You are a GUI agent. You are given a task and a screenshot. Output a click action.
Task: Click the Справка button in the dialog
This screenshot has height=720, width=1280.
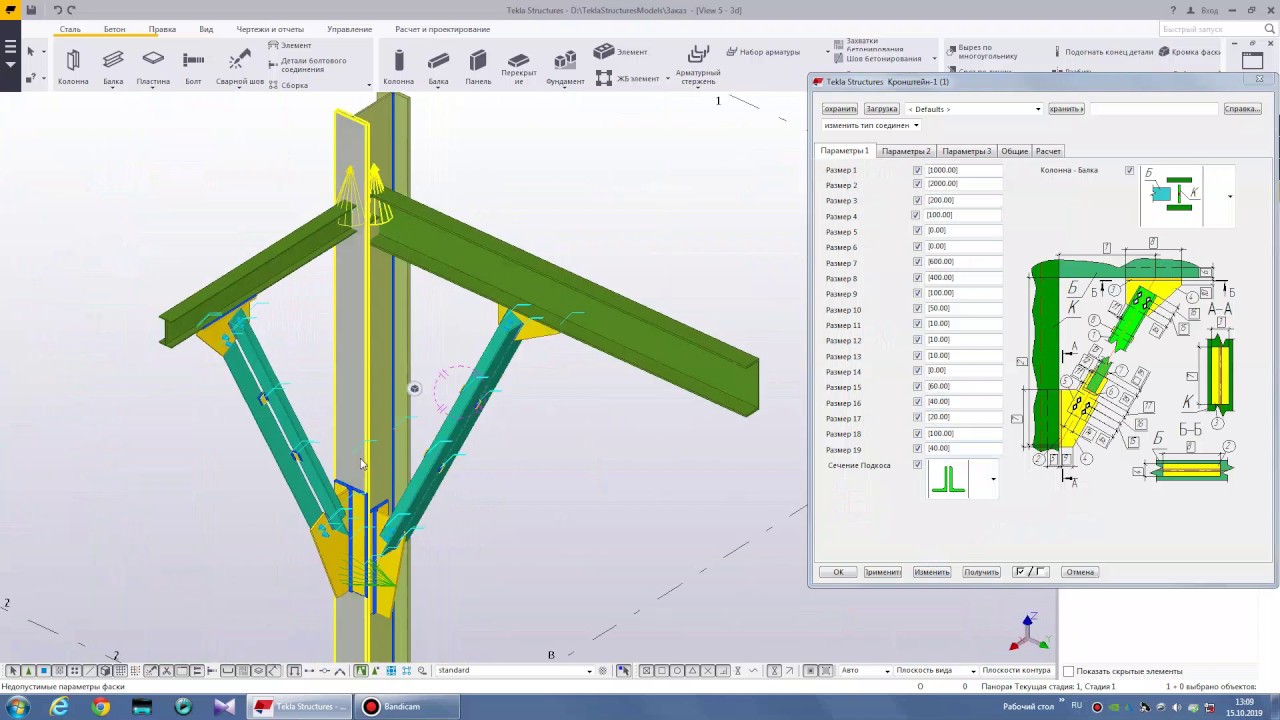(1242, 109)
